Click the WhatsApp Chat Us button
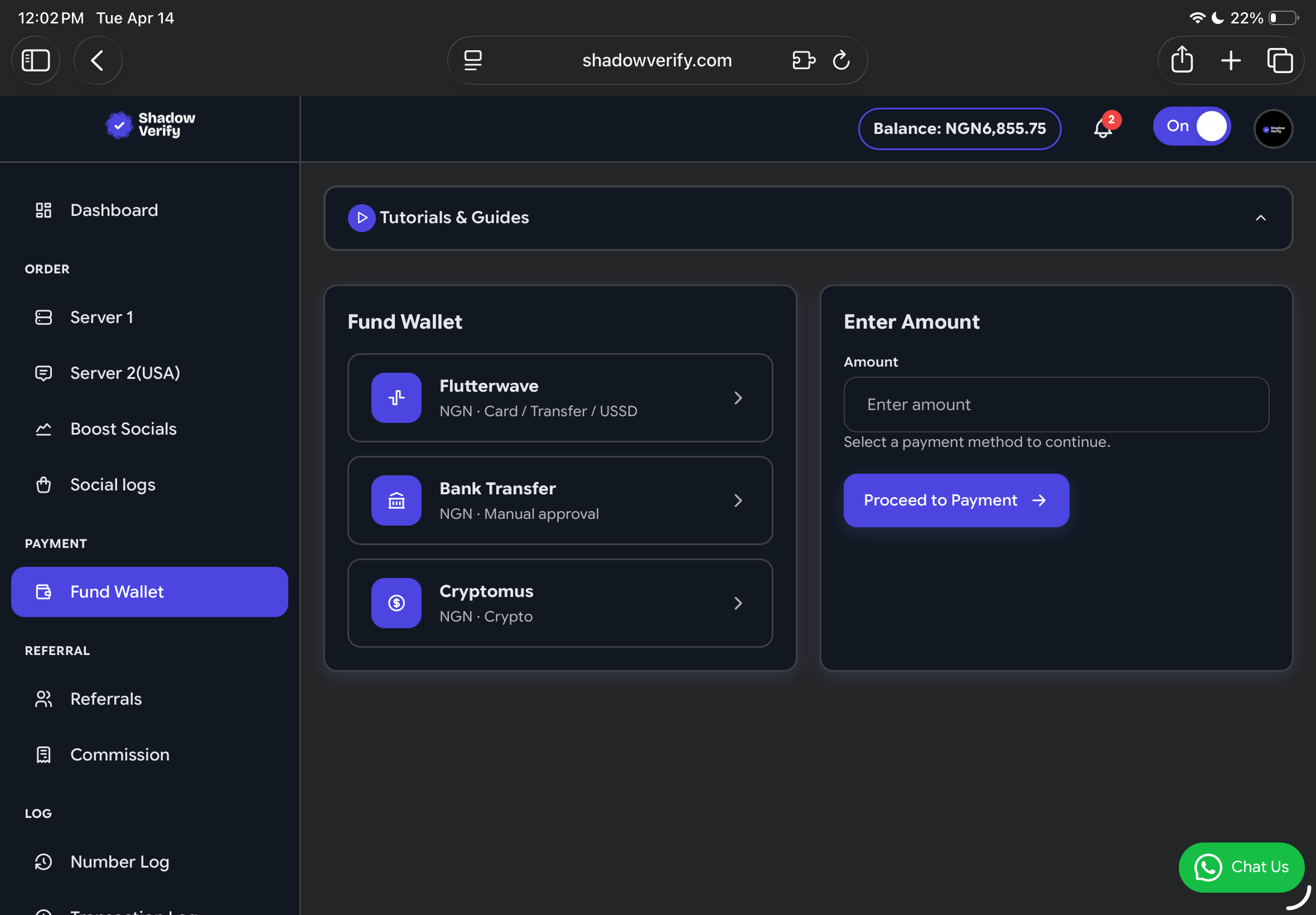The width and height of the screenshot is (1316, 915). pos(1241,867)
